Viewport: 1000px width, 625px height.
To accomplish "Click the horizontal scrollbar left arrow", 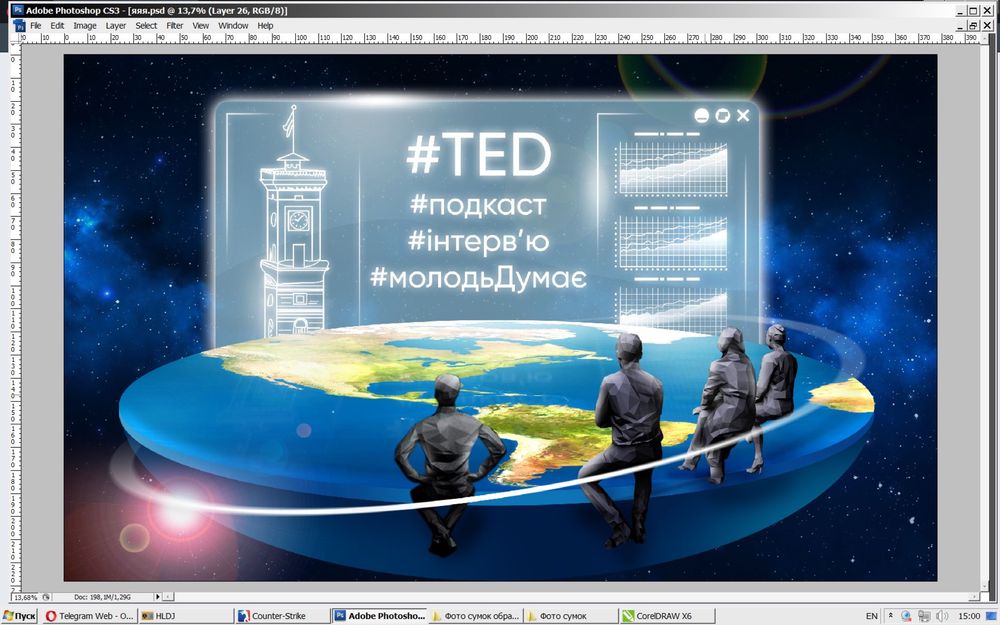I will [x=168, y=597].
